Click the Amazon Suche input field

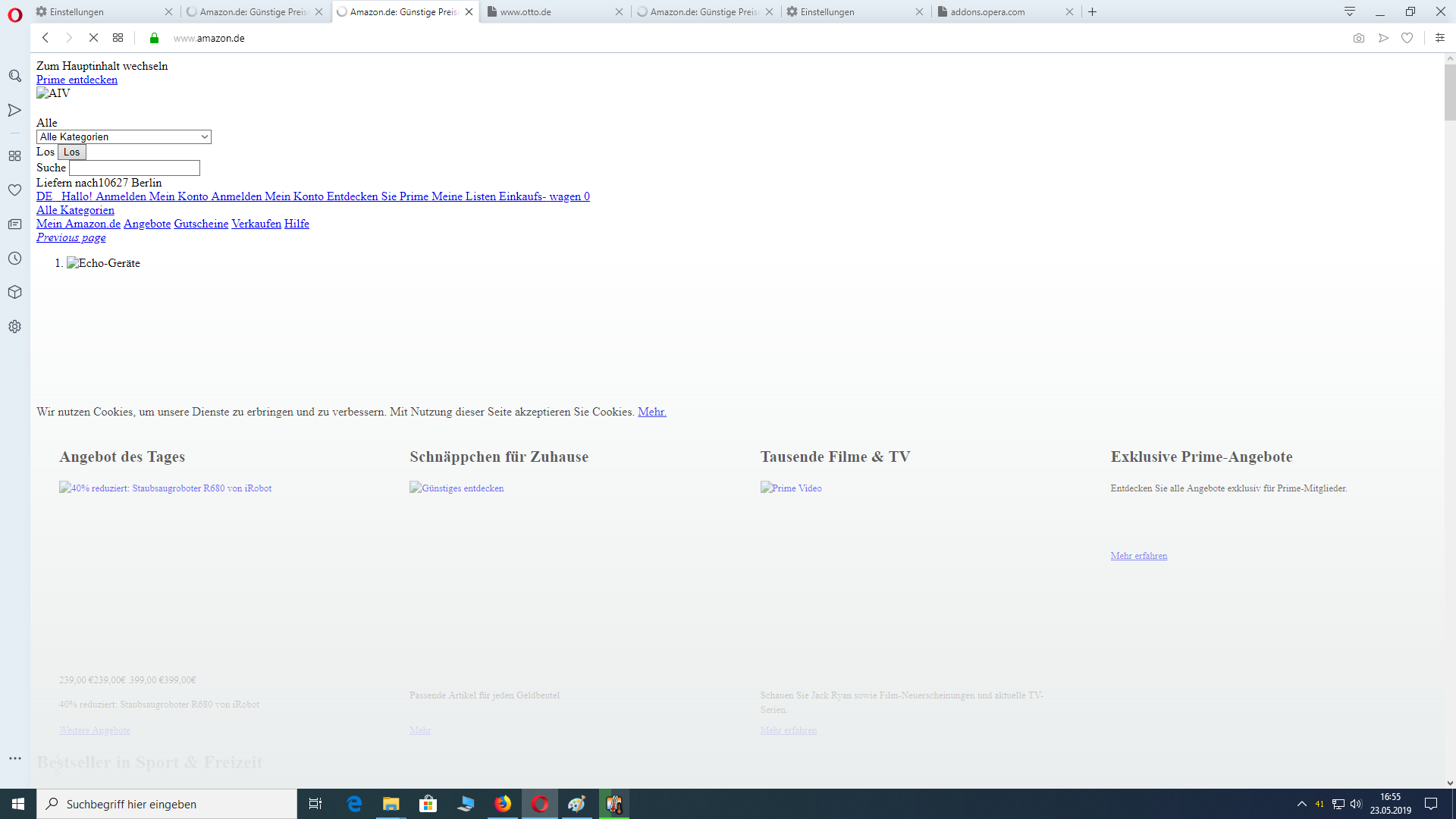tap(134, 168)
